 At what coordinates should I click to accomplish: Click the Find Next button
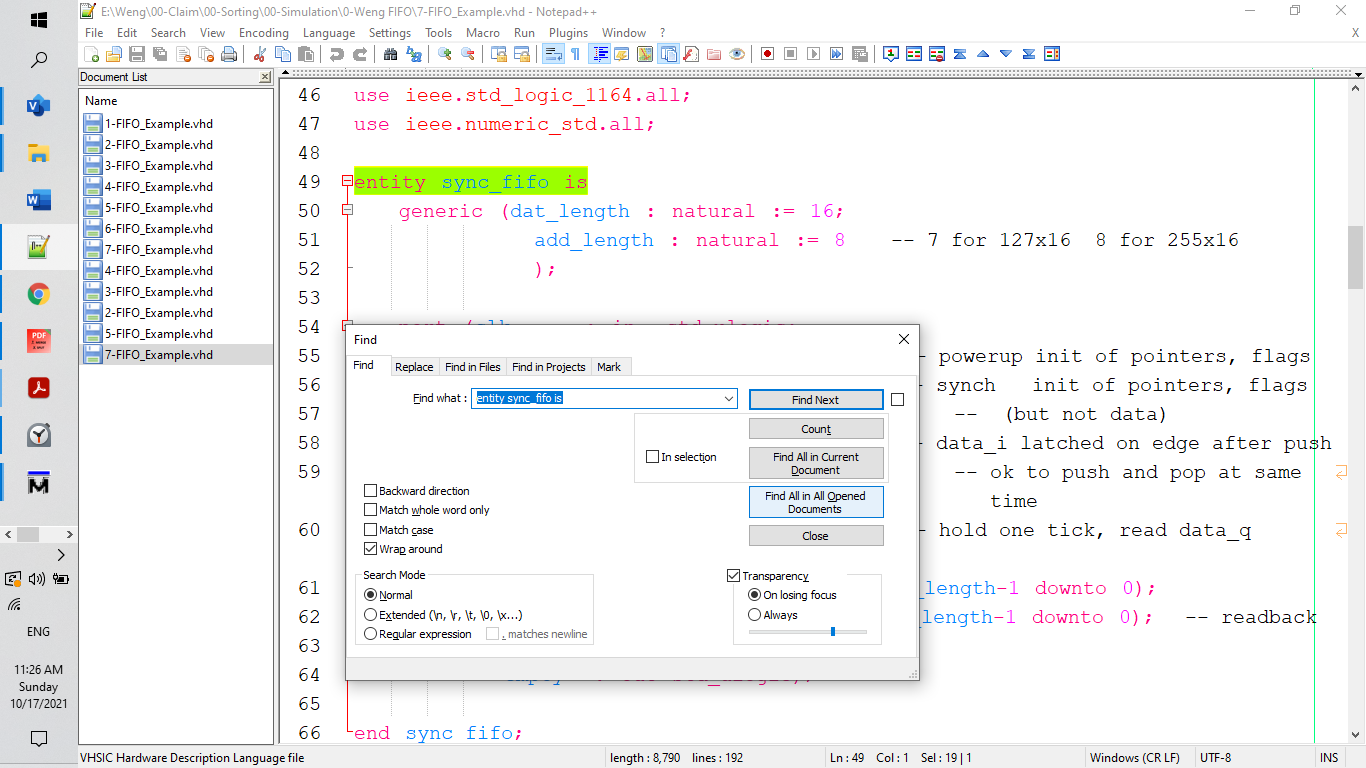coord(816,400)
